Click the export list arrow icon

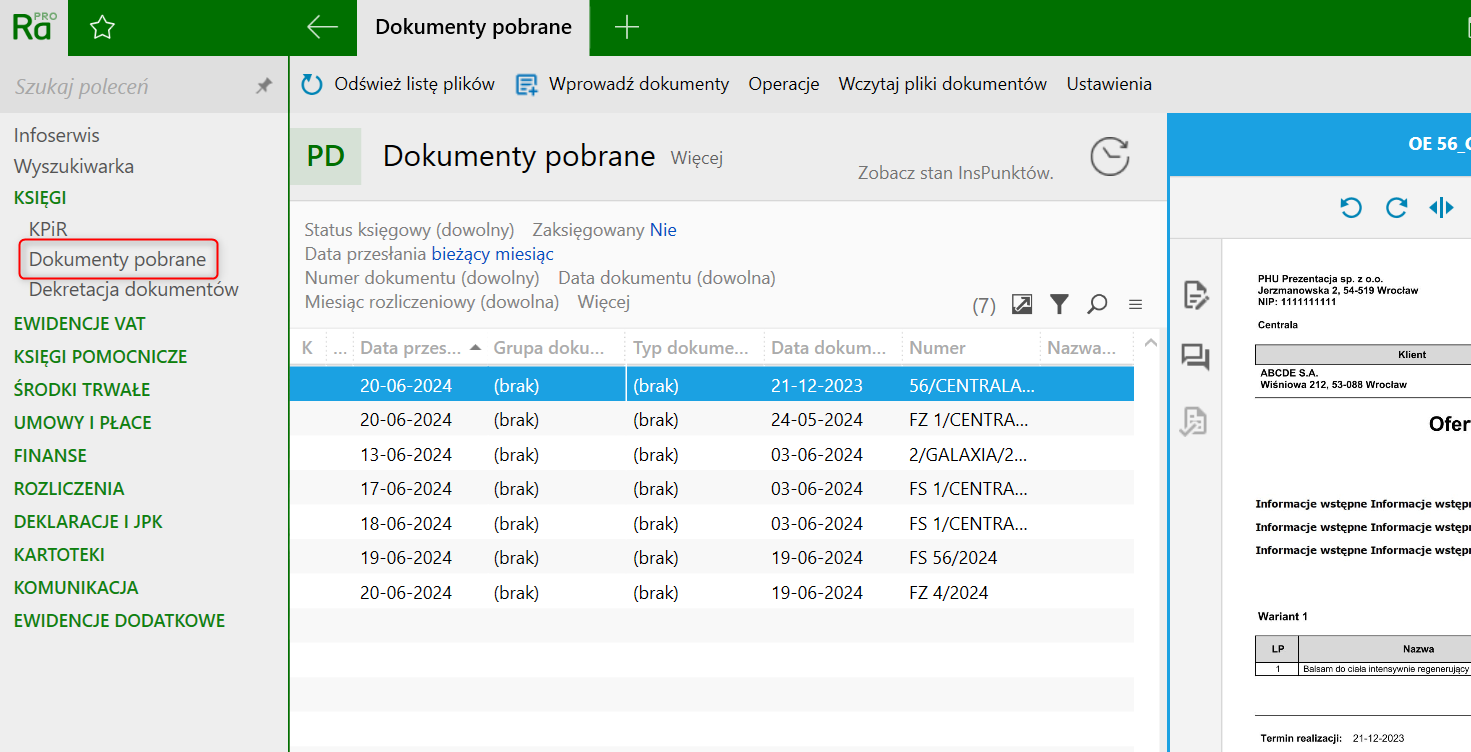click(x=1022, y=304)
